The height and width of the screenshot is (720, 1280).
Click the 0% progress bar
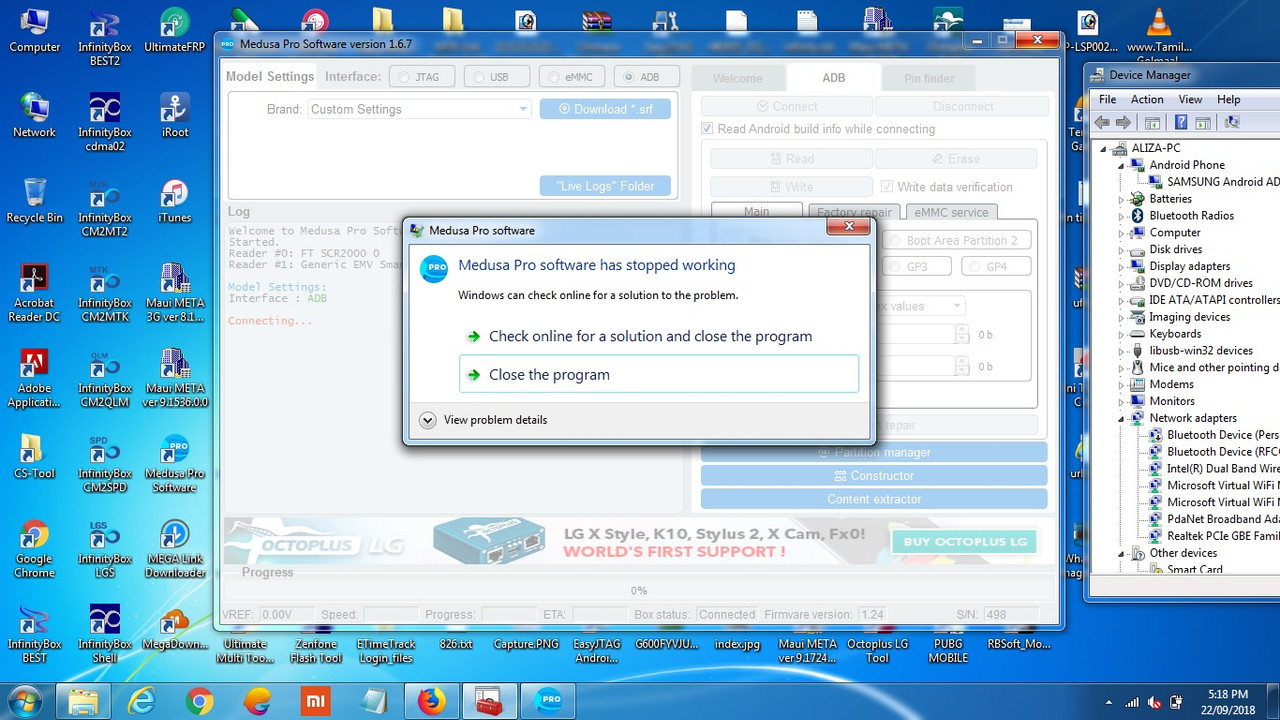click(x=638, y=590)
